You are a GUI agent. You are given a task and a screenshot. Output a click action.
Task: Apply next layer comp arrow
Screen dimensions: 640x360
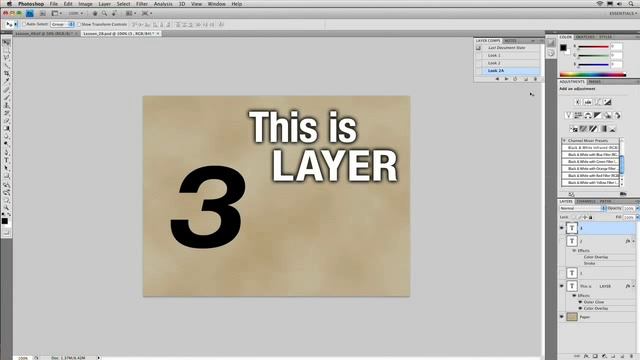(x=507, y=79)
